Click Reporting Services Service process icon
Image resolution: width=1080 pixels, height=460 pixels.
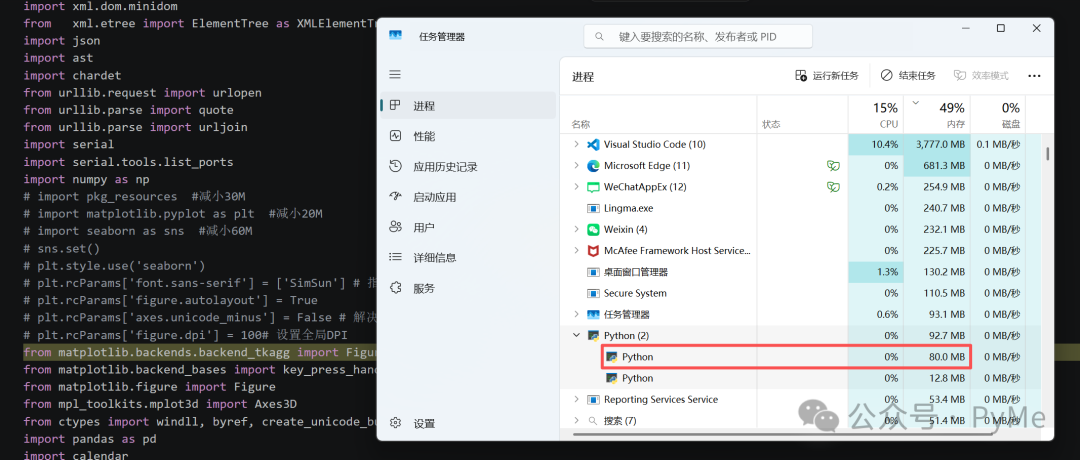point(593,399)
